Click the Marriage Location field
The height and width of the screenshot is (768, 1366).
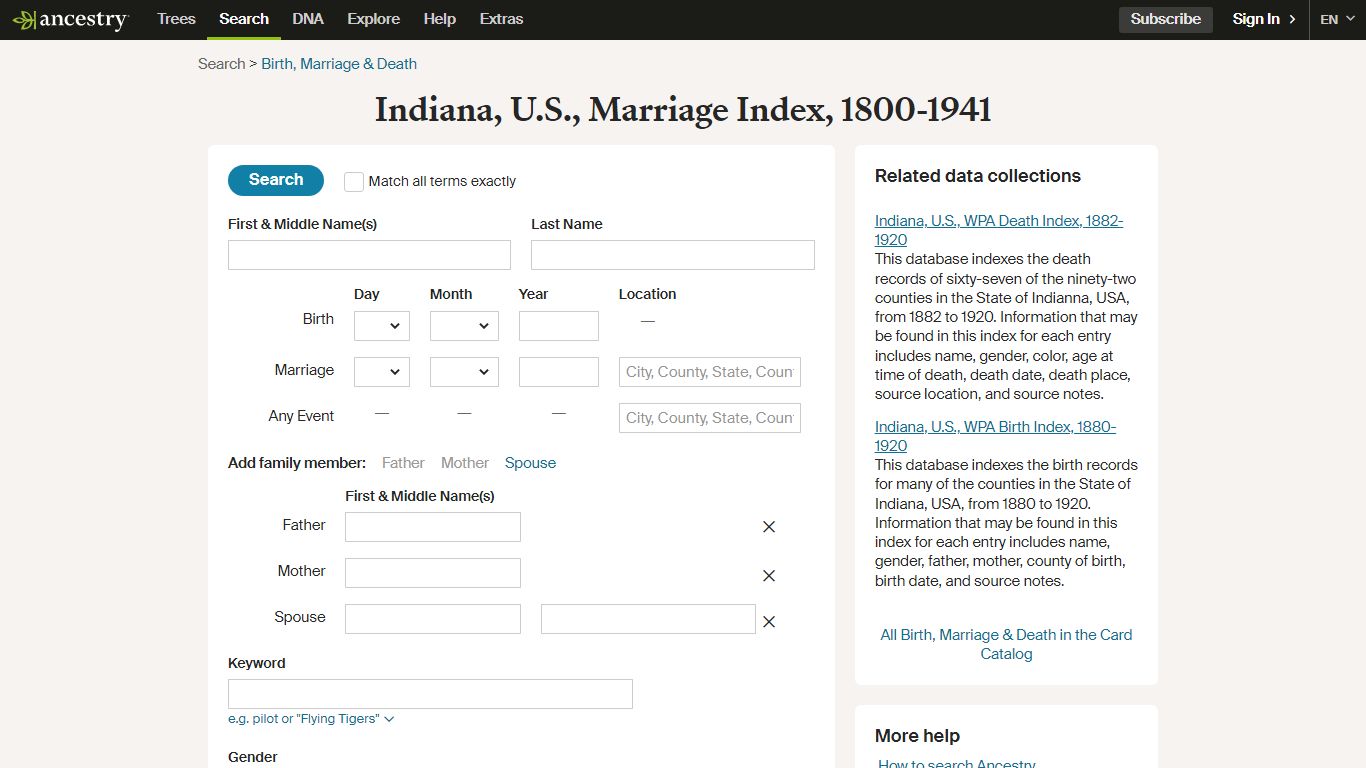point(710,372)
